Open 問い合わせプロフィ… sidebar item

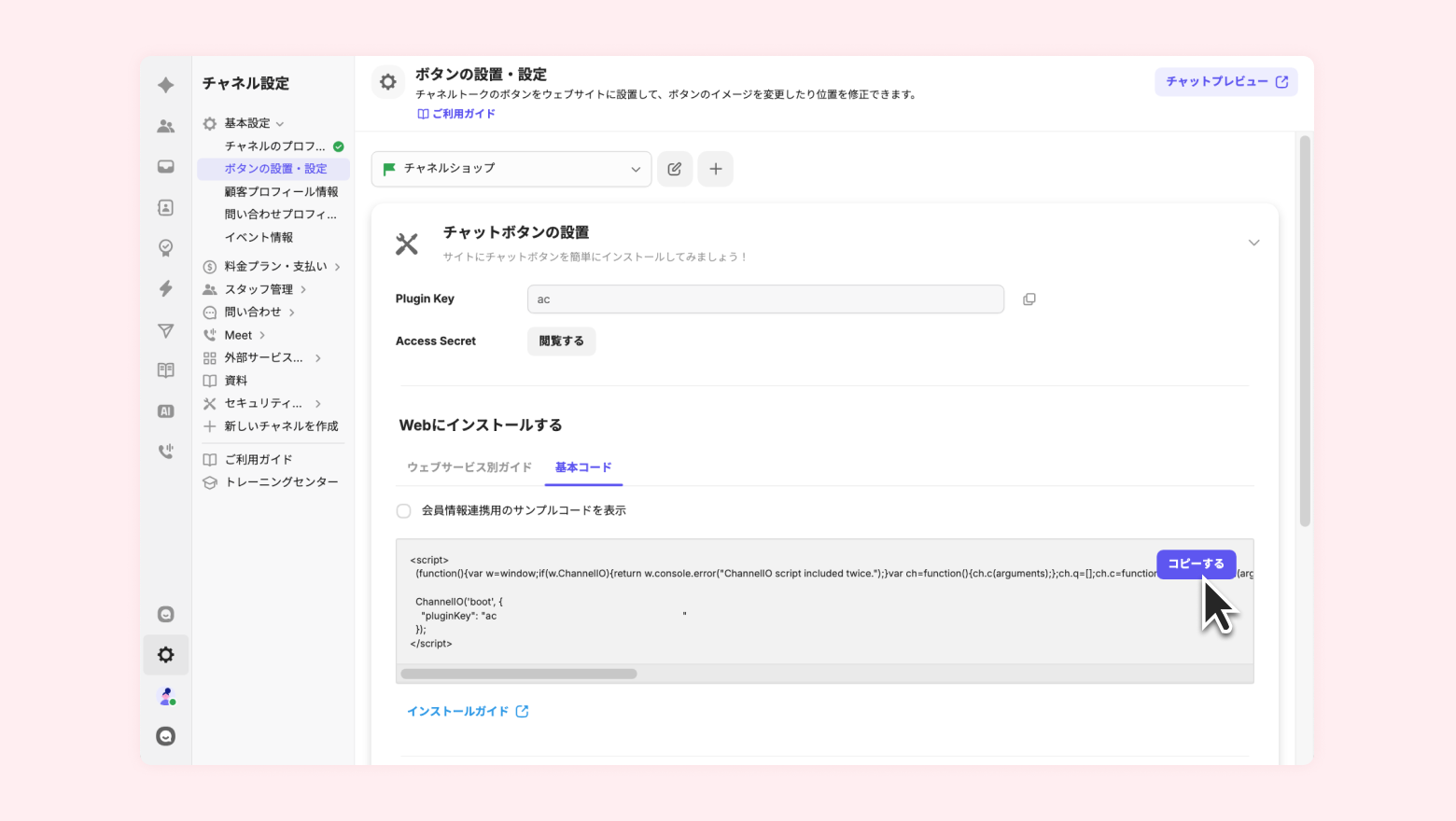pos(280,215)
